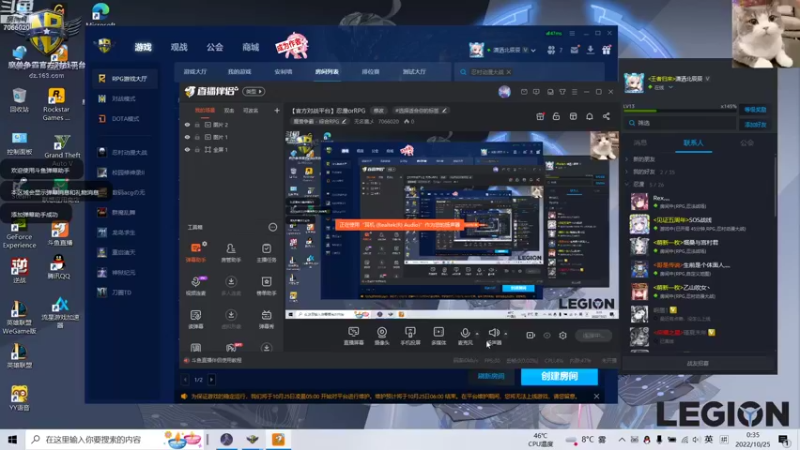Image resolution: width=800 pixels, height=450 pixels.
Task: Open the 弹幕助手 tool in the toolbox
Action: tap(196, 252)
